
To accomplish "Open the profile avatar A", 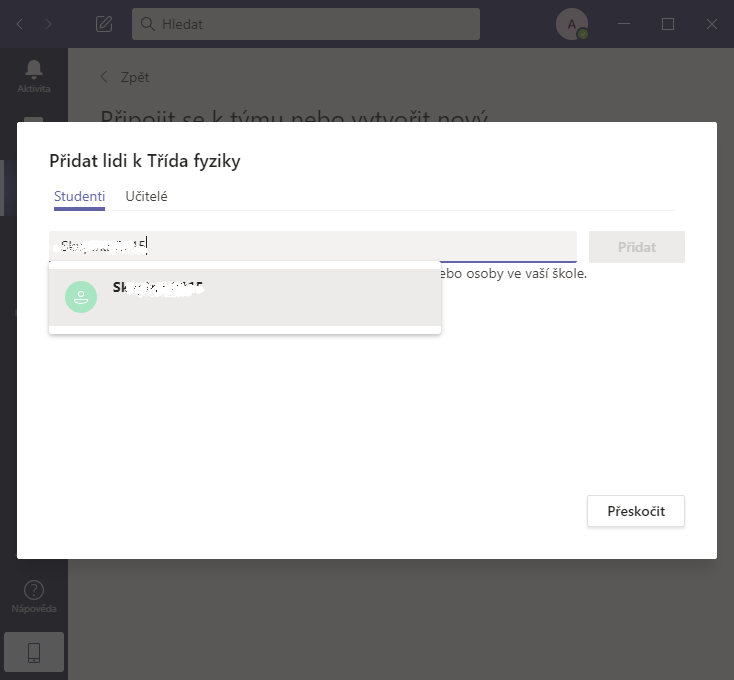I will (572, 24).
